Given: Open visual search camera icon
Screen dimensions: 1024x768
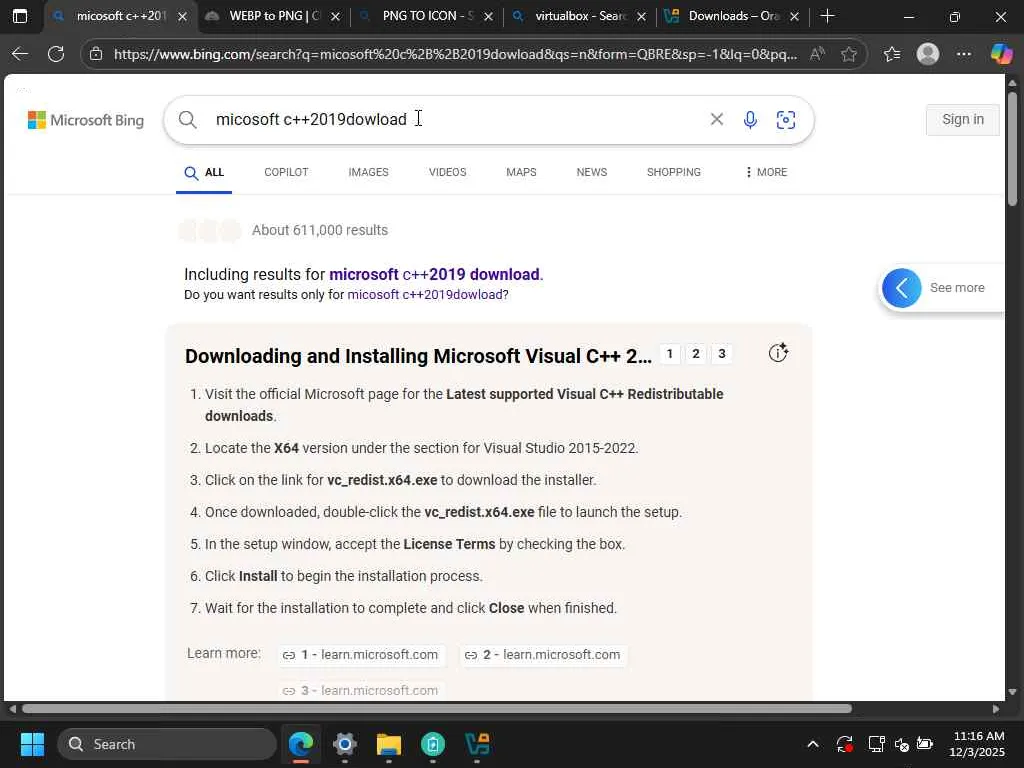Looking at the screenshot, I should click(x=786, y=120).
